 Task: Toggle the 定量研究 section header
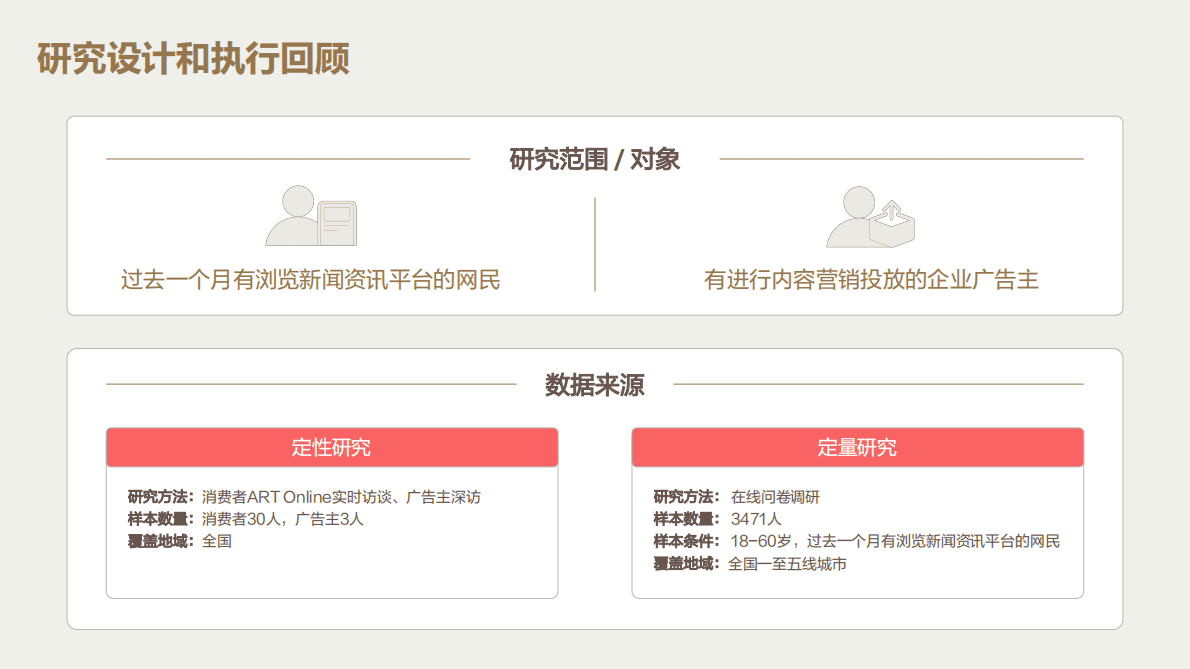click(858, 447)
